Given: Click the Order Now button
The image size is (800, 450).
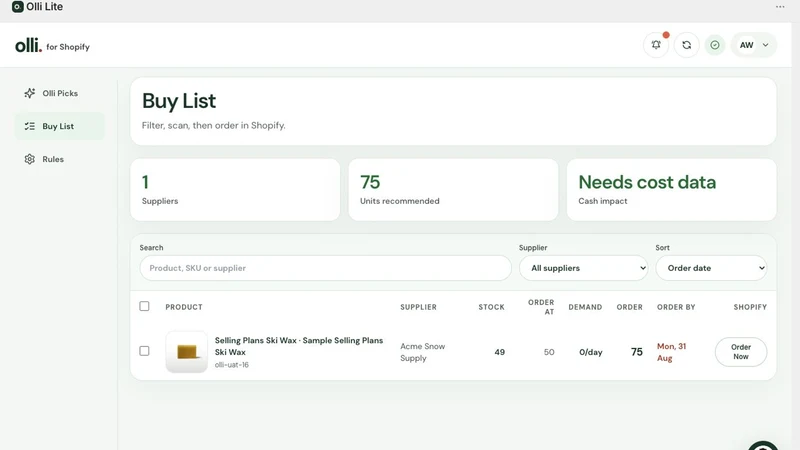Looking at the screenshot, I should coord(741,352).
